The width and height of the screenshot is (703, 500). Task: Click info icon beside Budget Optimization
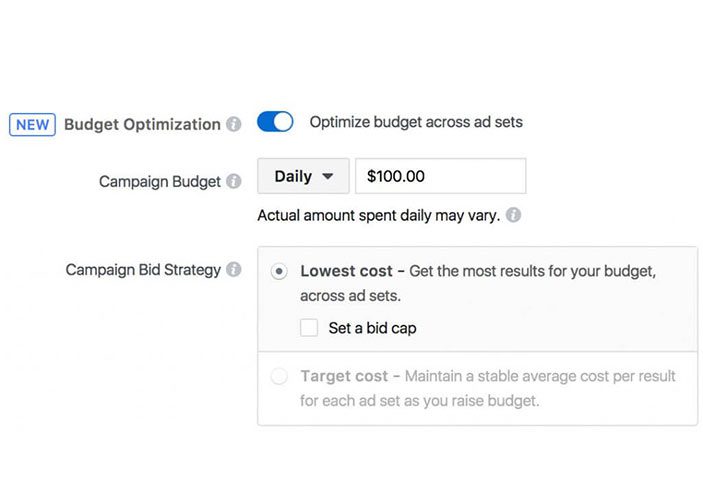coord(233,125)
